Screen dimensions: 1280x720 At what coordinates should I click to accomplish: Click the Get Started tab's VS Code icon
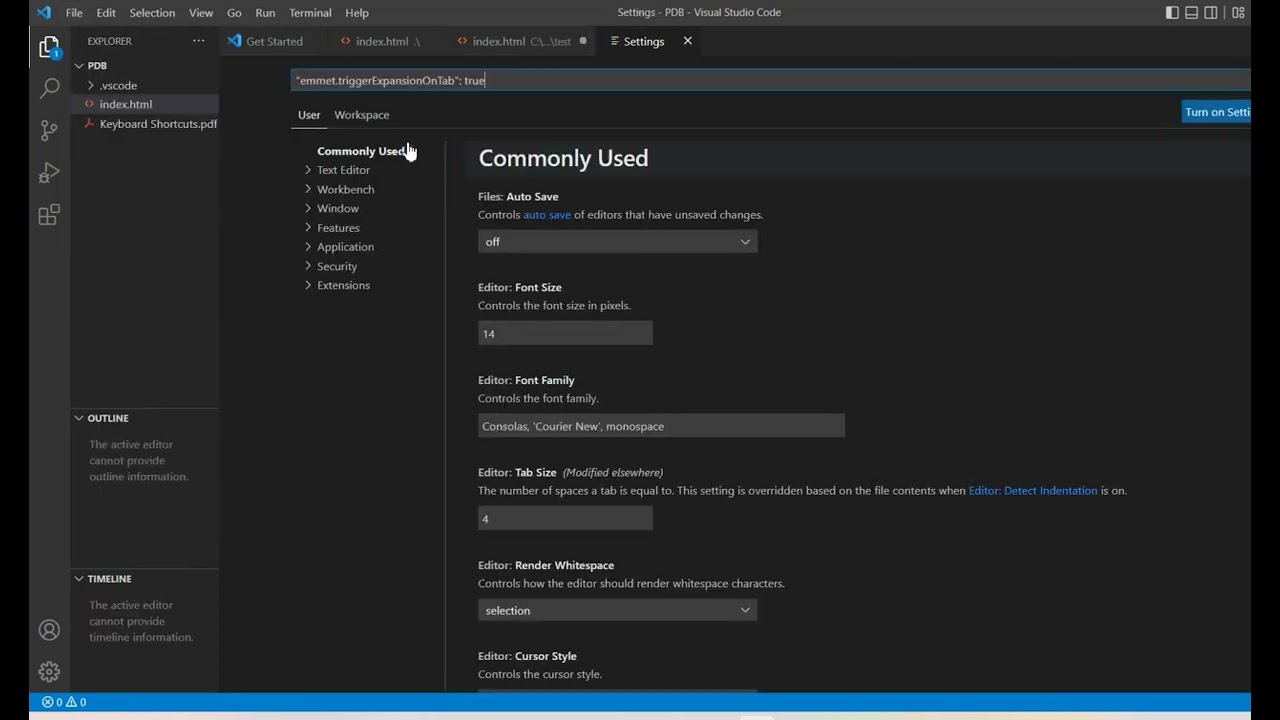pos(234,41)
